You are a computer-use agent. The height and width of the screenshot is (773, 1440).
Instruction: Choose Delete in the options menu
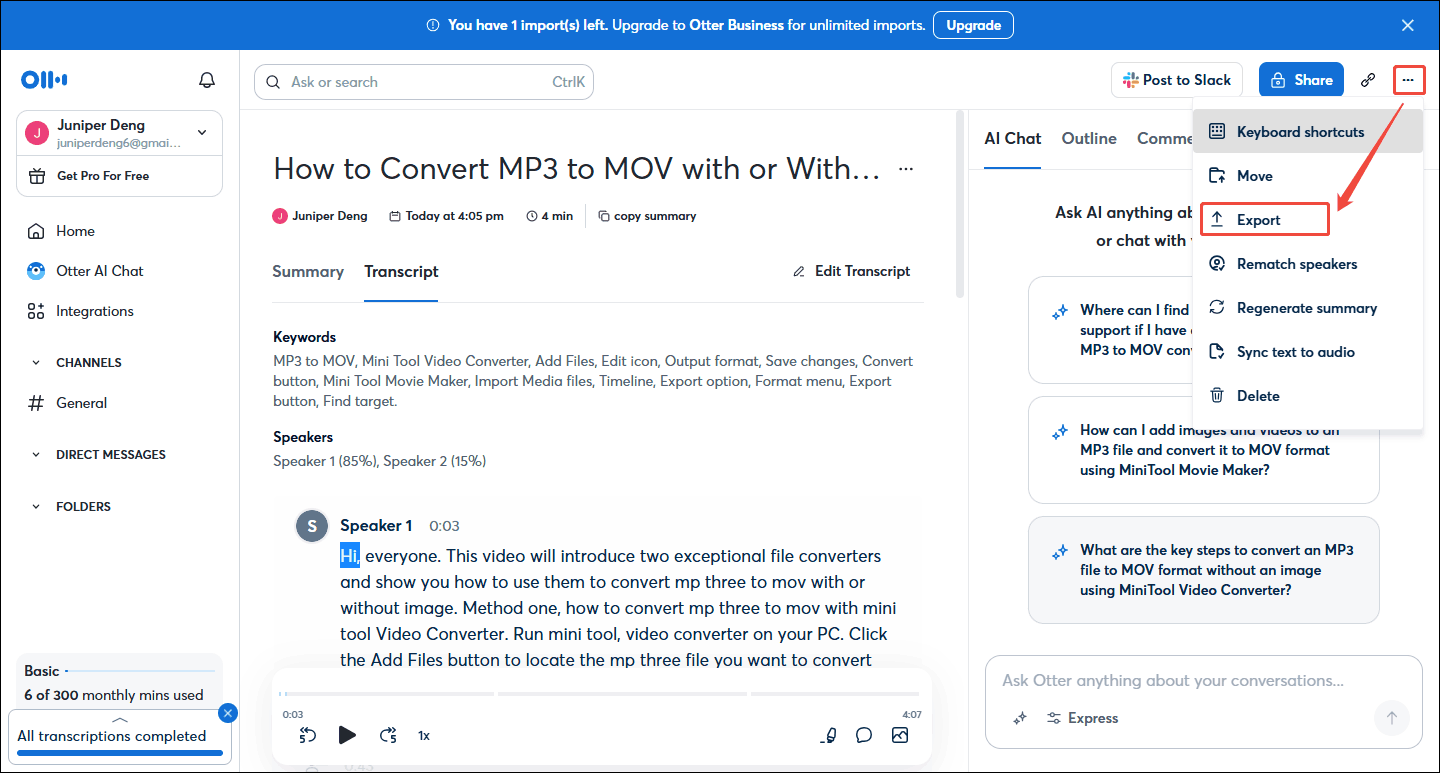1308,396
